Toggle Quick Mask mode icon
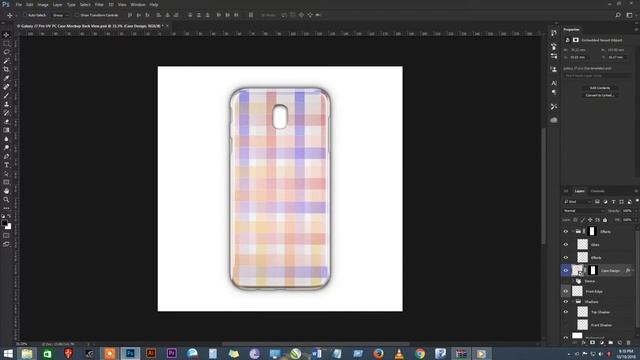 (x=6, y=236)
